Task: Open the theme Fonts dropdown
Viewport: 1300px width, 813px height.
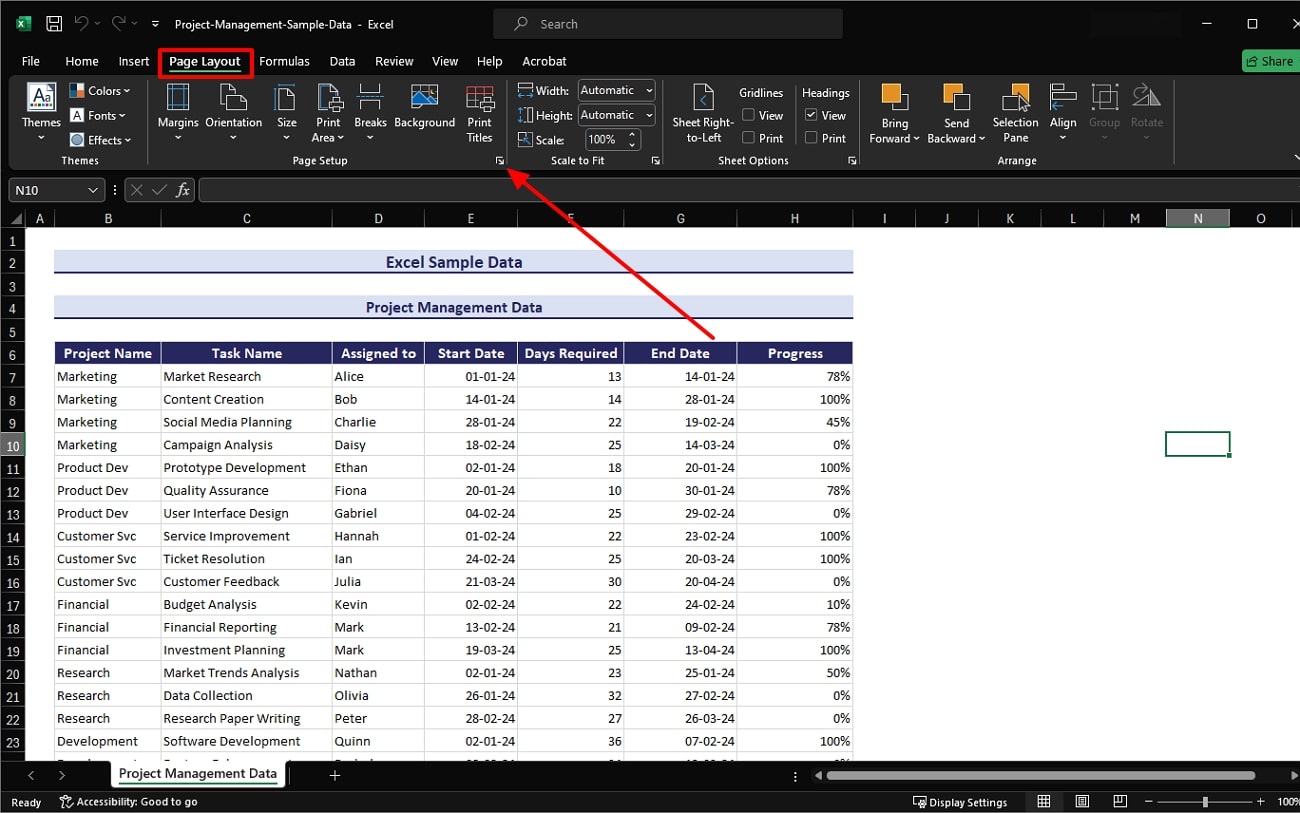Action: point(98,116)
